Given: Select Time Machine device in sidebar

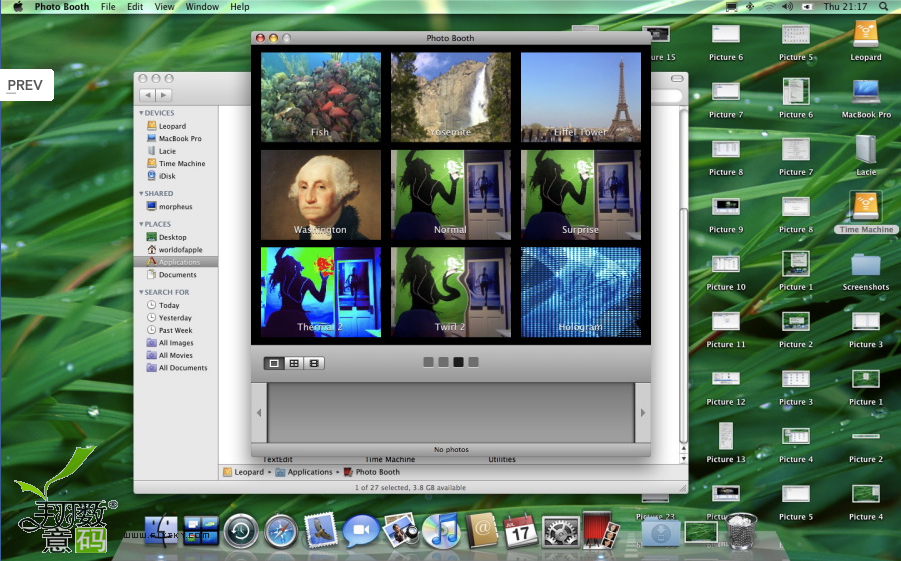Looking at the screenshot, I should [176, 163].
